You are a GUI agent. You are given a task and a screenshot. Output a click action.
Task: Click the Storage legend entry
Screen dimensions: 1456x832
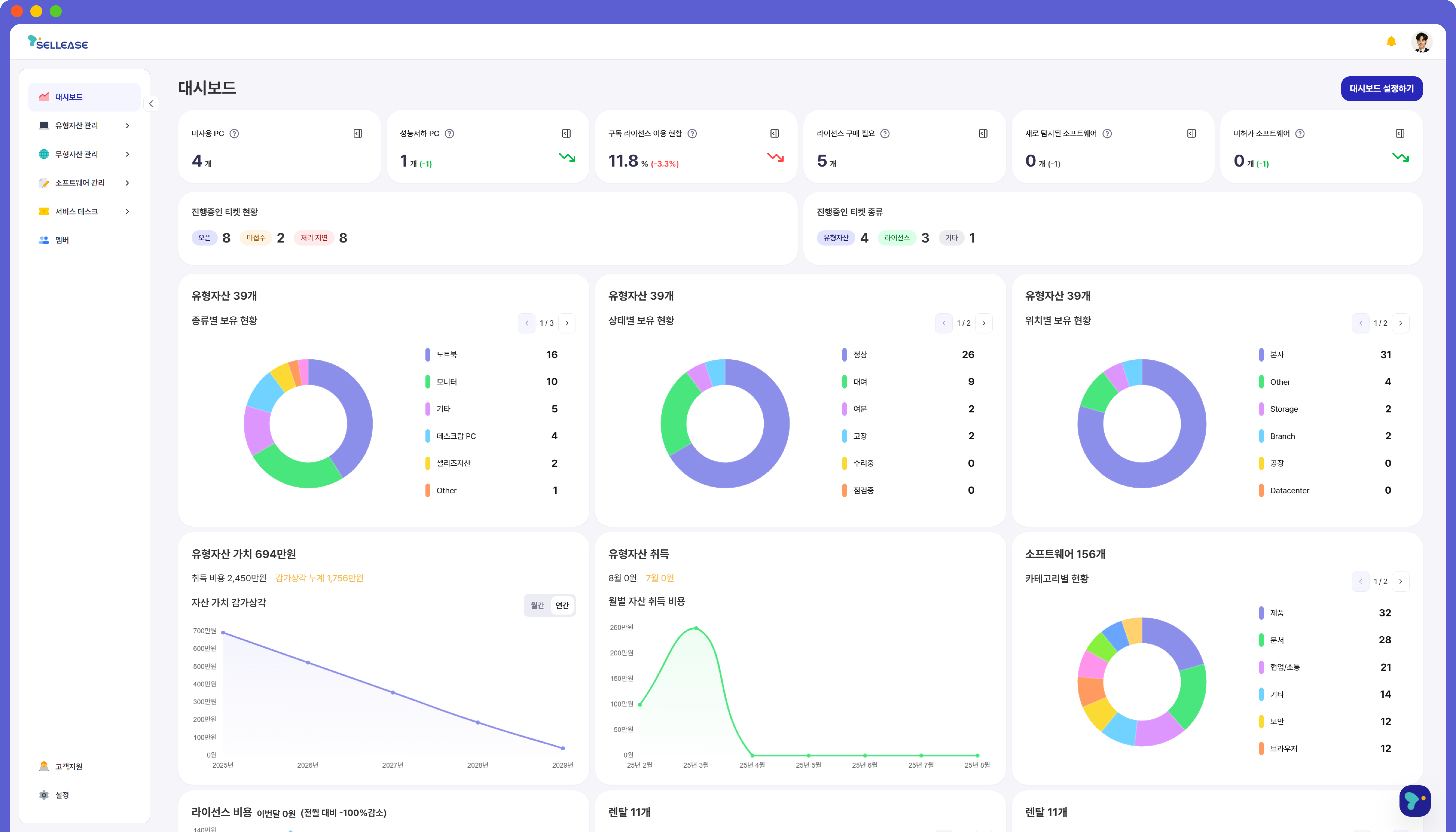pyautogui.click(x=1325, y=409)
